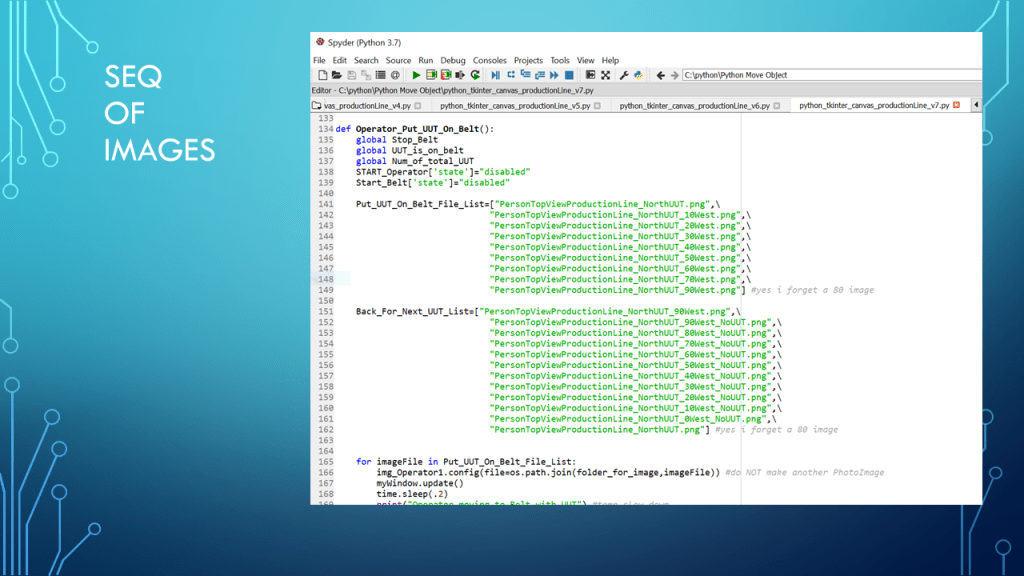Run file using the green play icon
The height and width of the screenshot is (576, 1024).
click(x=417, y=75)
